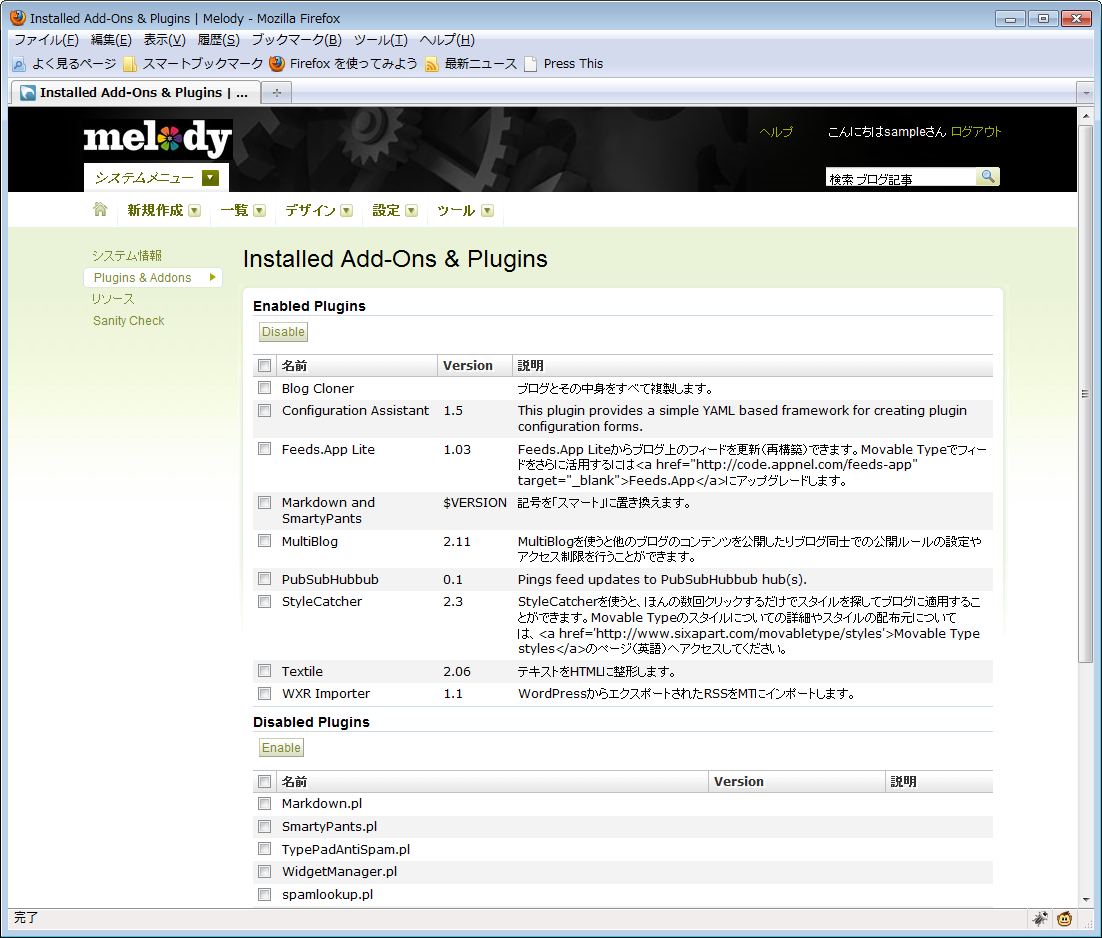Open the ファイル menu
This screenshot has width=1102, height=938.
pyautogui.click(x=46, y=40)
